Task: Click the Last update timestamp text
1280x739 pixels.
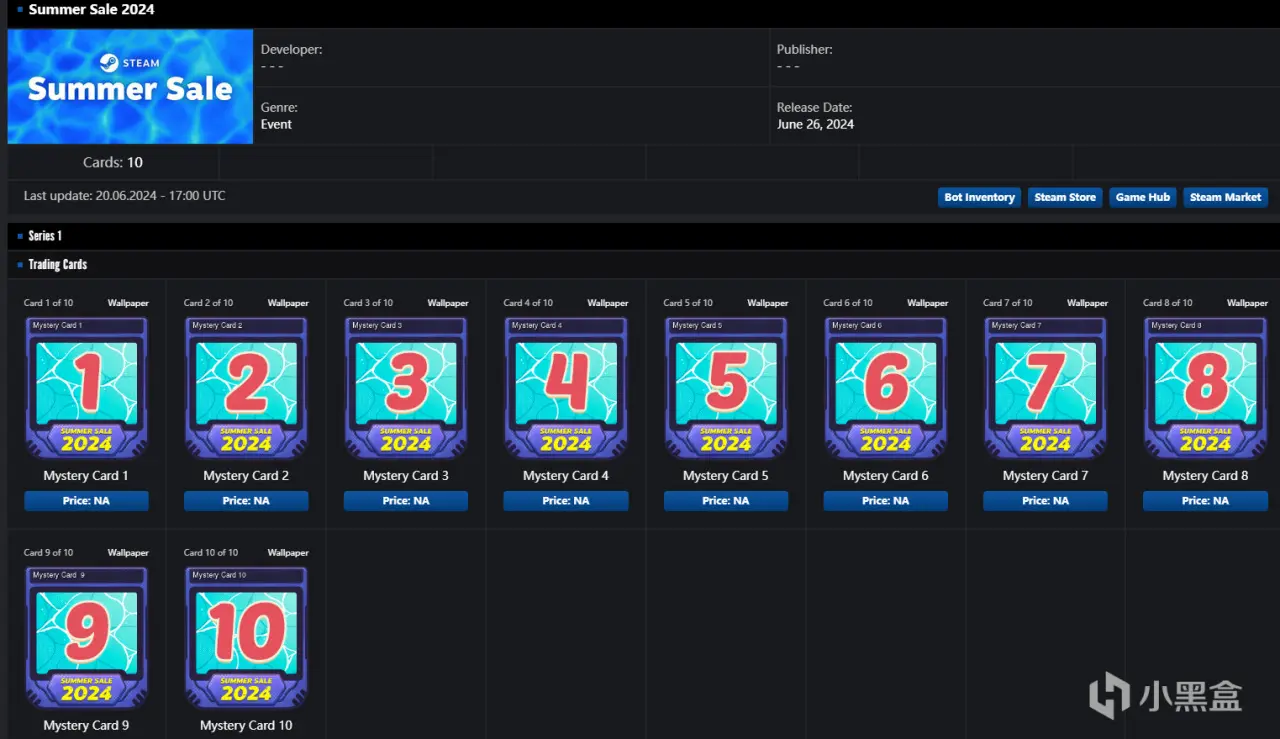Action: coord(125,196)
